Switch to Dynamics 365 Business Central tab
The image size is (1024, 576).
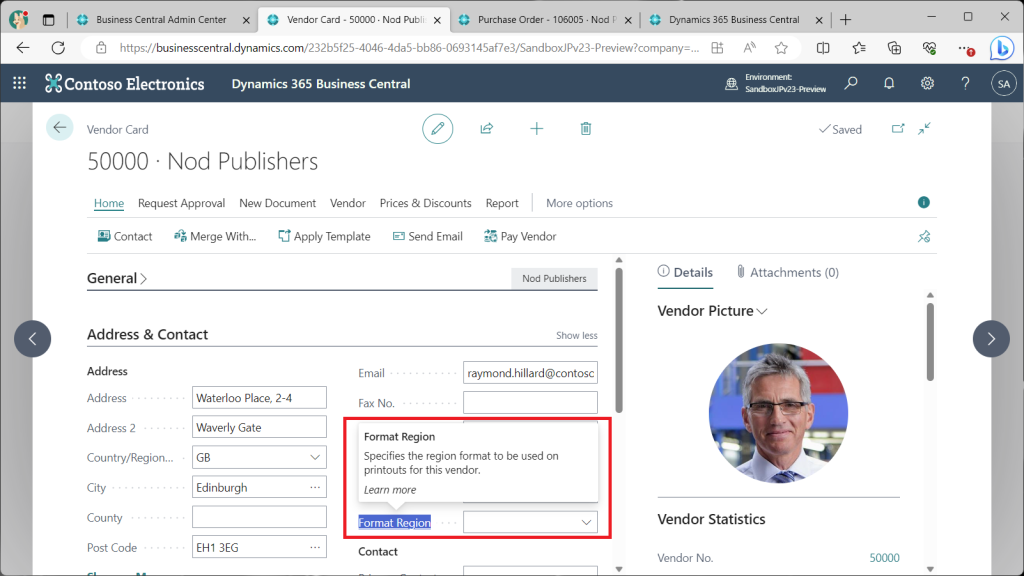click(735, 20)
